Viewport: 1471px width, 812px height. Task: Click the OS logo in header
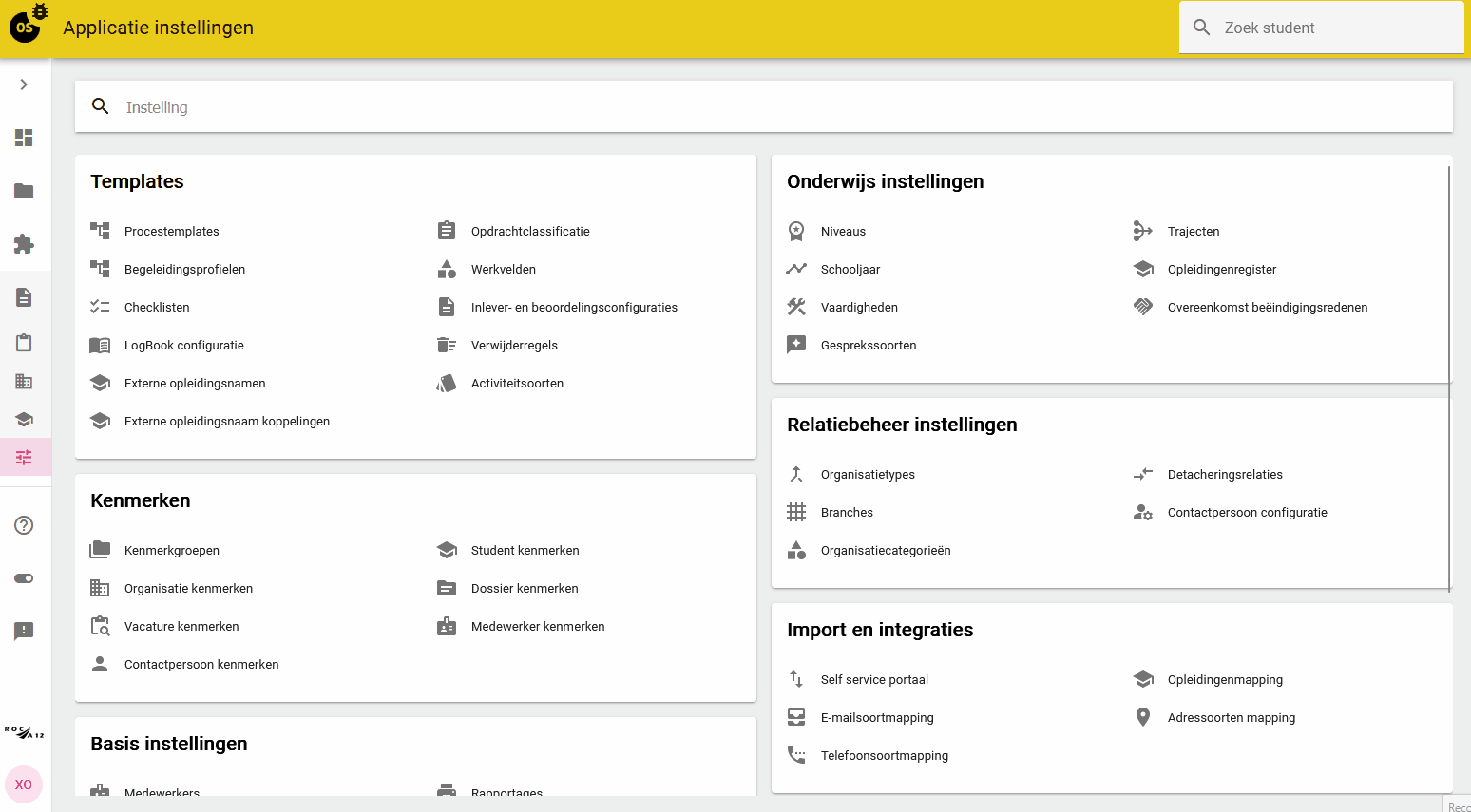[x=27, y=25]
